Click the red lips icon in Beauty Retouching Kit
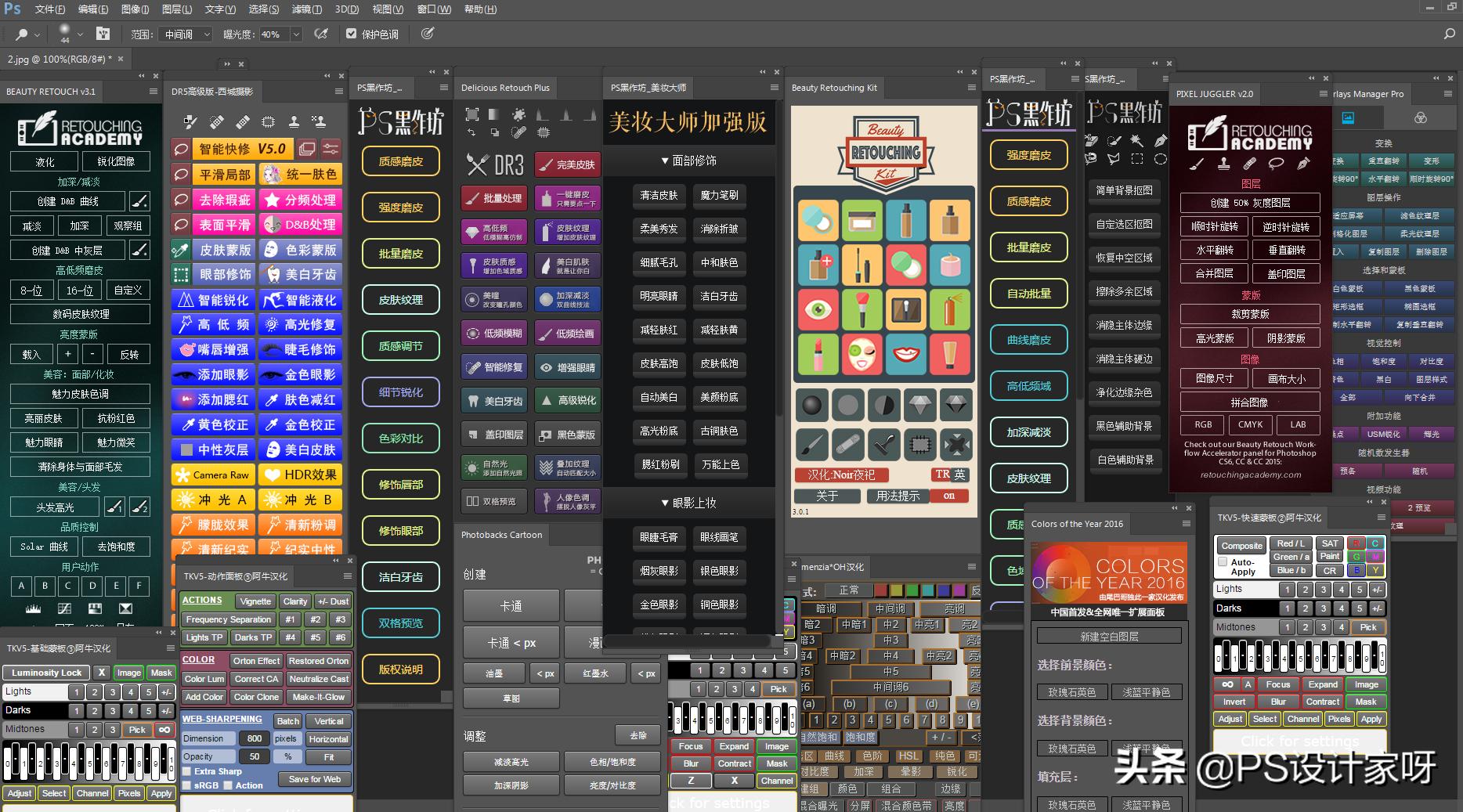Image resolution: width=1463 pixels, height=812 pixels. click(x=906, y=355)
